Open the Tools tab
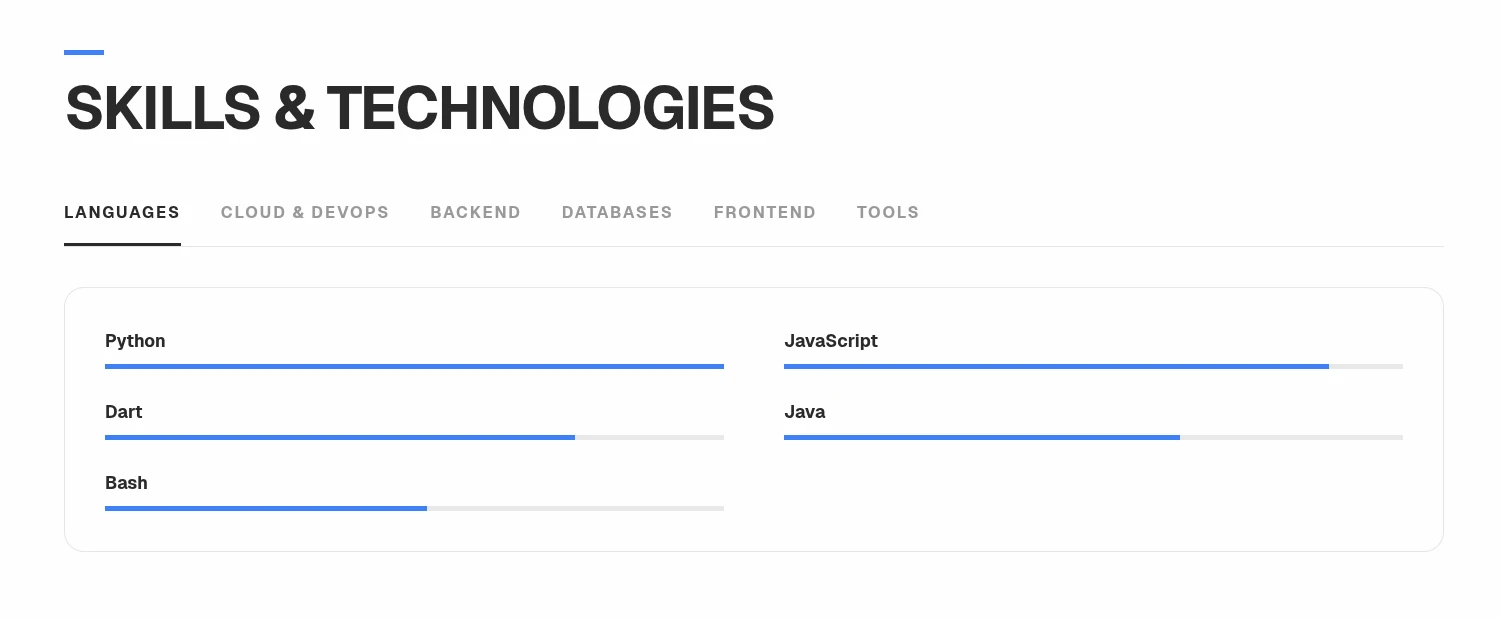Viewport: 1500px width, 619px height. pyautogui.click(x=888, y=212)
